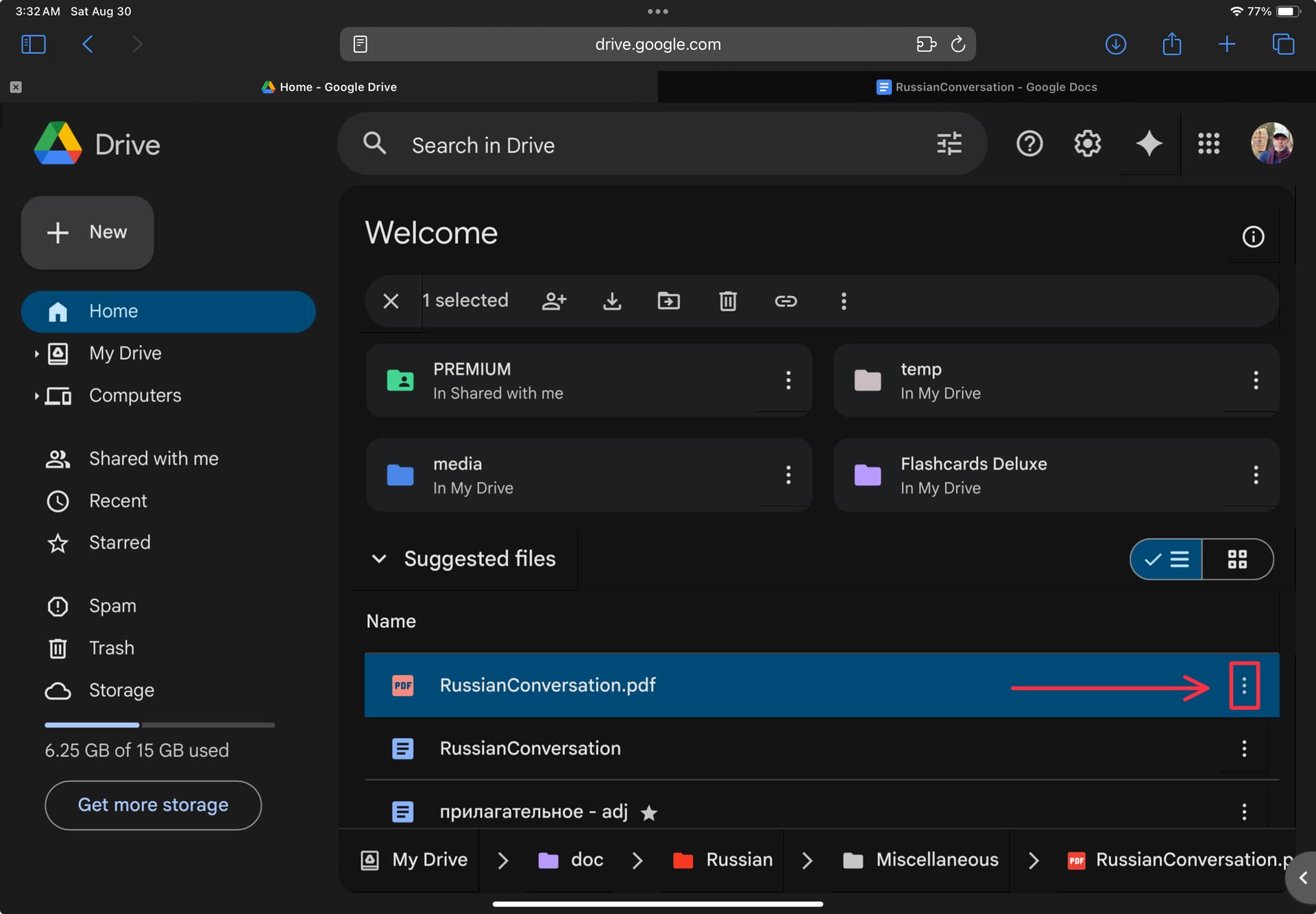The width and height of the screenshot is (1316, 914).
Task: Download the selected file
Action: [x=612, y=301]
